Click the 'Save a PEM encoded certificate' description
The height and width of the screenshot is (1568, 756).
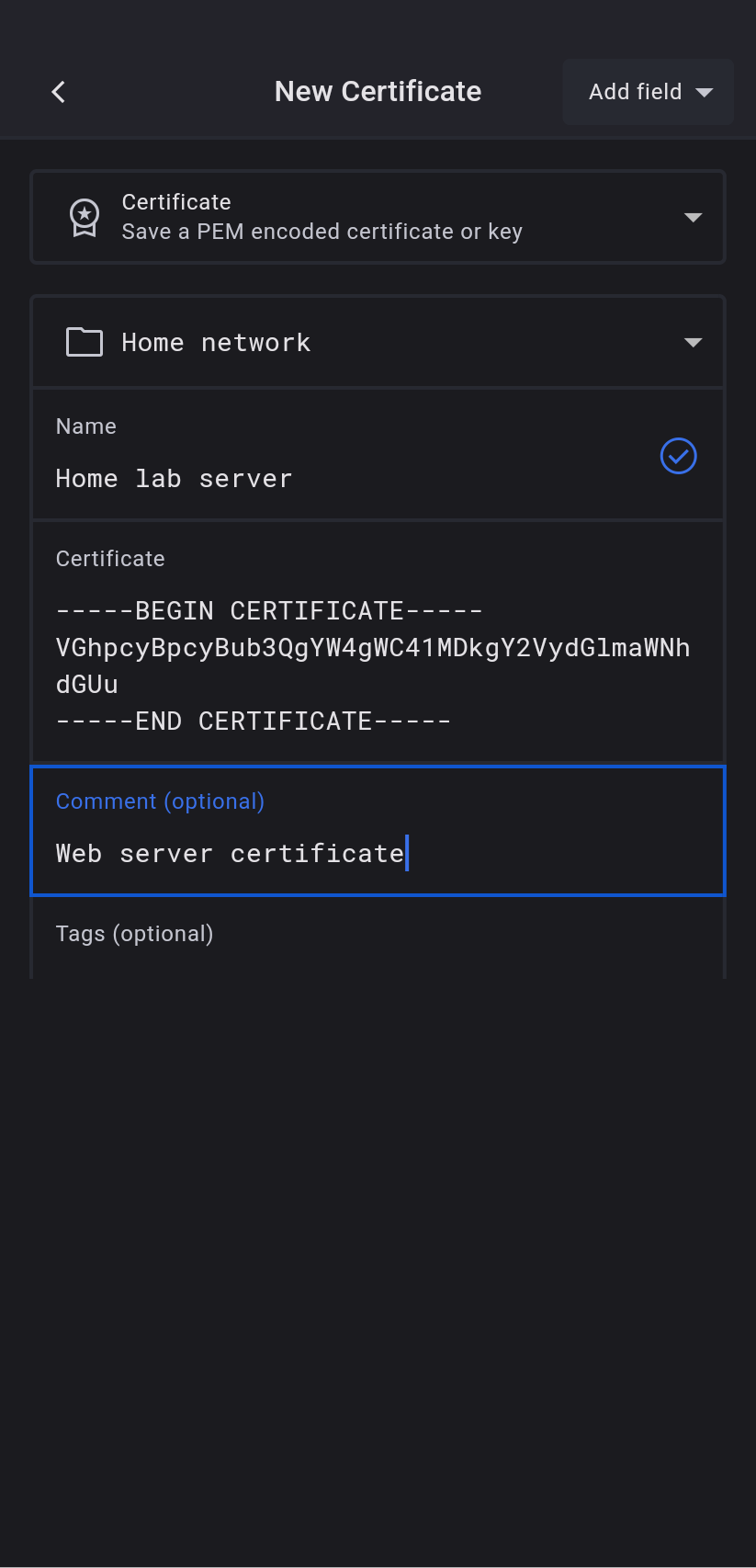click(322, 232)
